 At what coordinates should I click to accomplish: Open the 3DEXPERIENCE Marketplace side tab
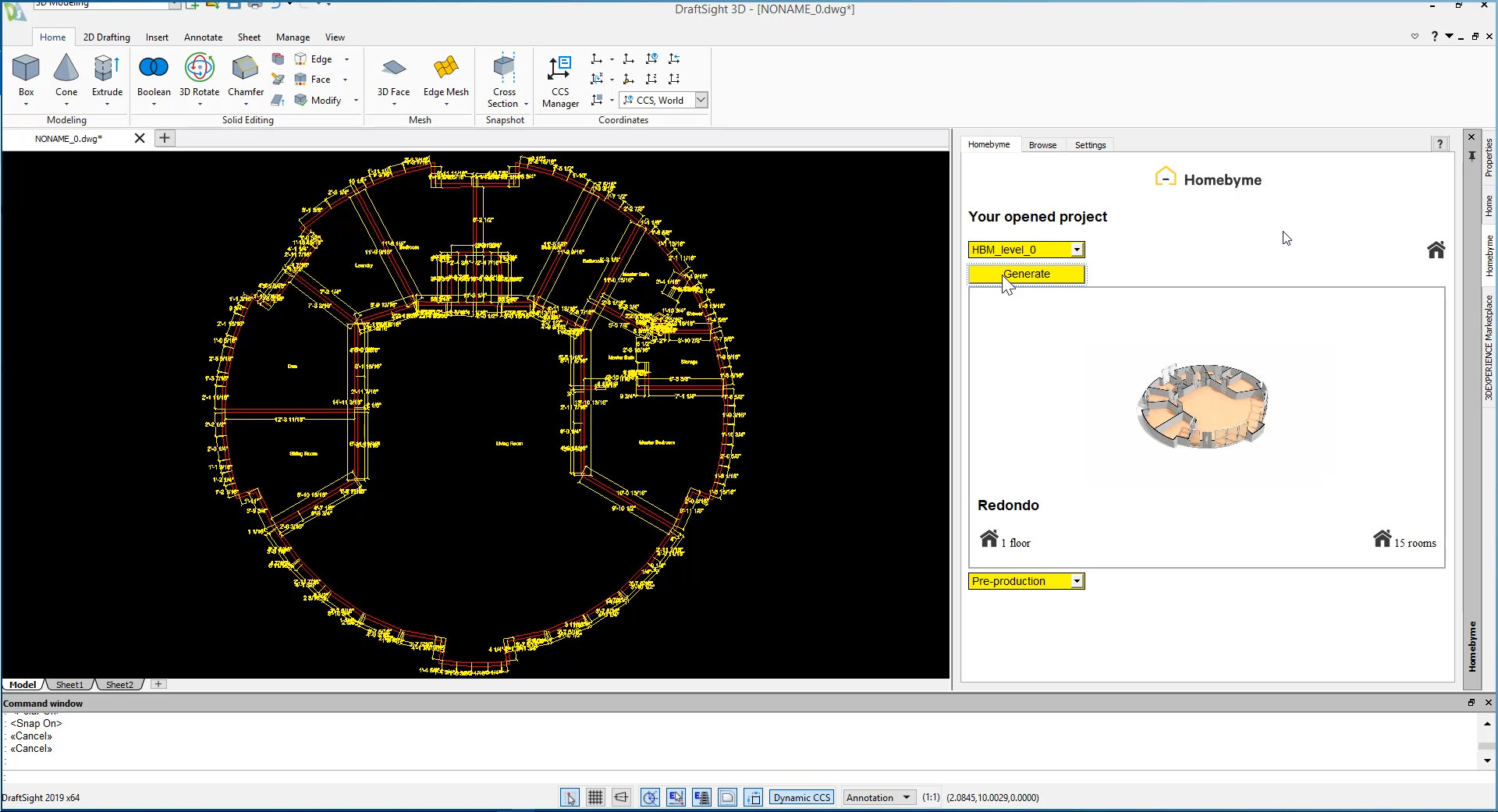[1489, 347]
